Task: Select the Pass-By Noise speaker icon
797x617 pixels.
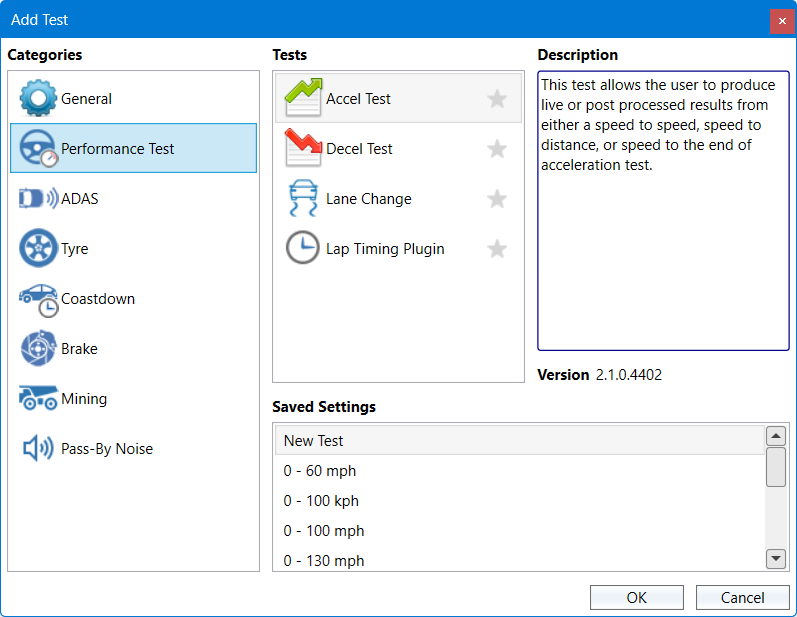Action: [x=38, y=449]
